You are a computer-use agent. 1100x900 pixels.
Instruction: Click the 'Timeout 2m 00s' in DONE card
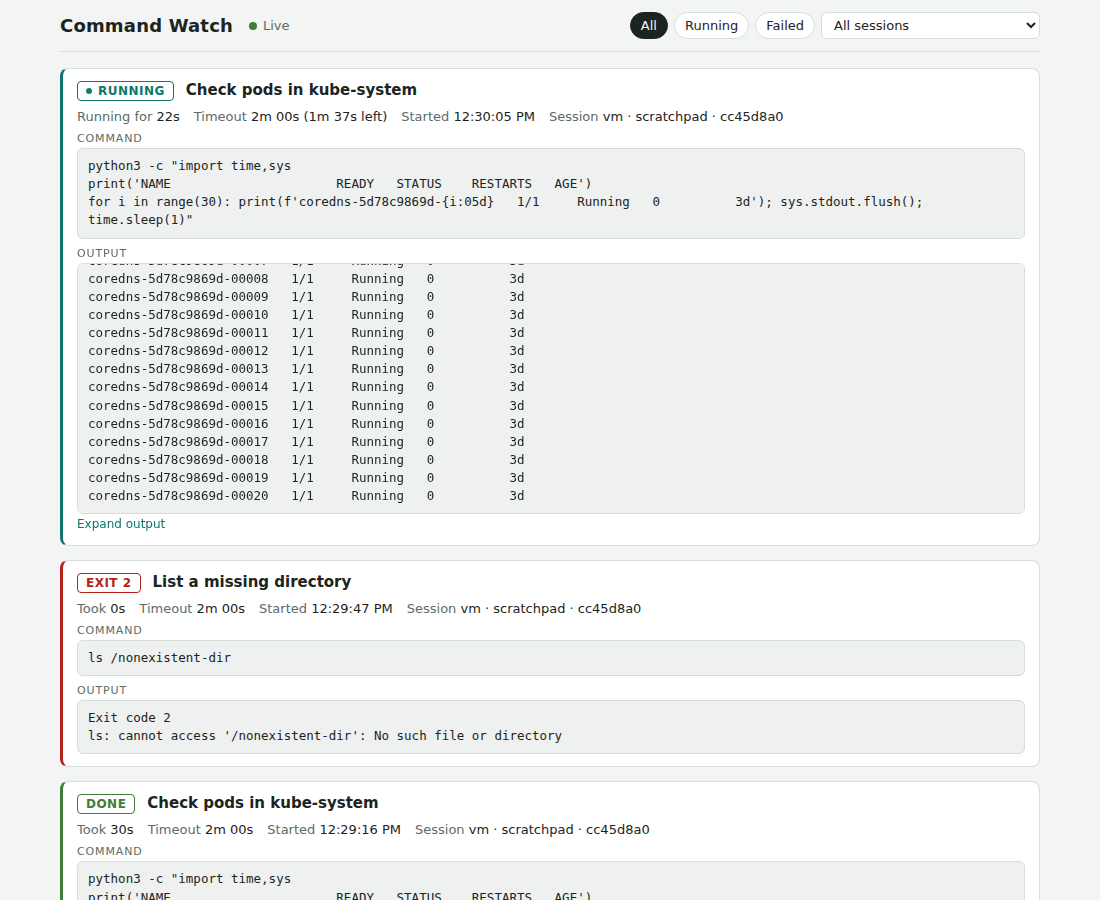[200, 829]
